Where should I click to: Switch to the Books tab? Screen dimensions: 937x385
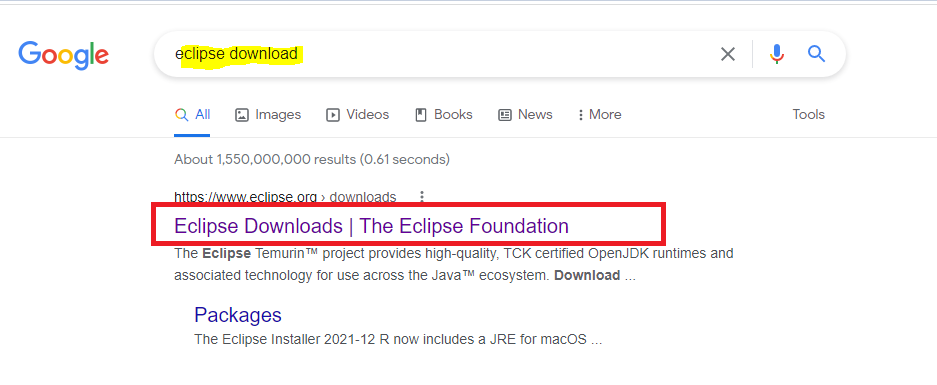(443, 115)
